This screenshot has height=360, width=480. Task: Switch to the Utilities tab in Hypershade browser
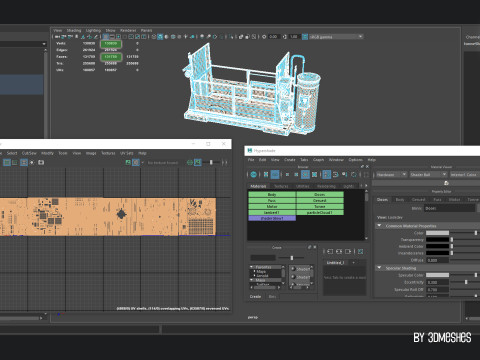click(x=303, y=186)
